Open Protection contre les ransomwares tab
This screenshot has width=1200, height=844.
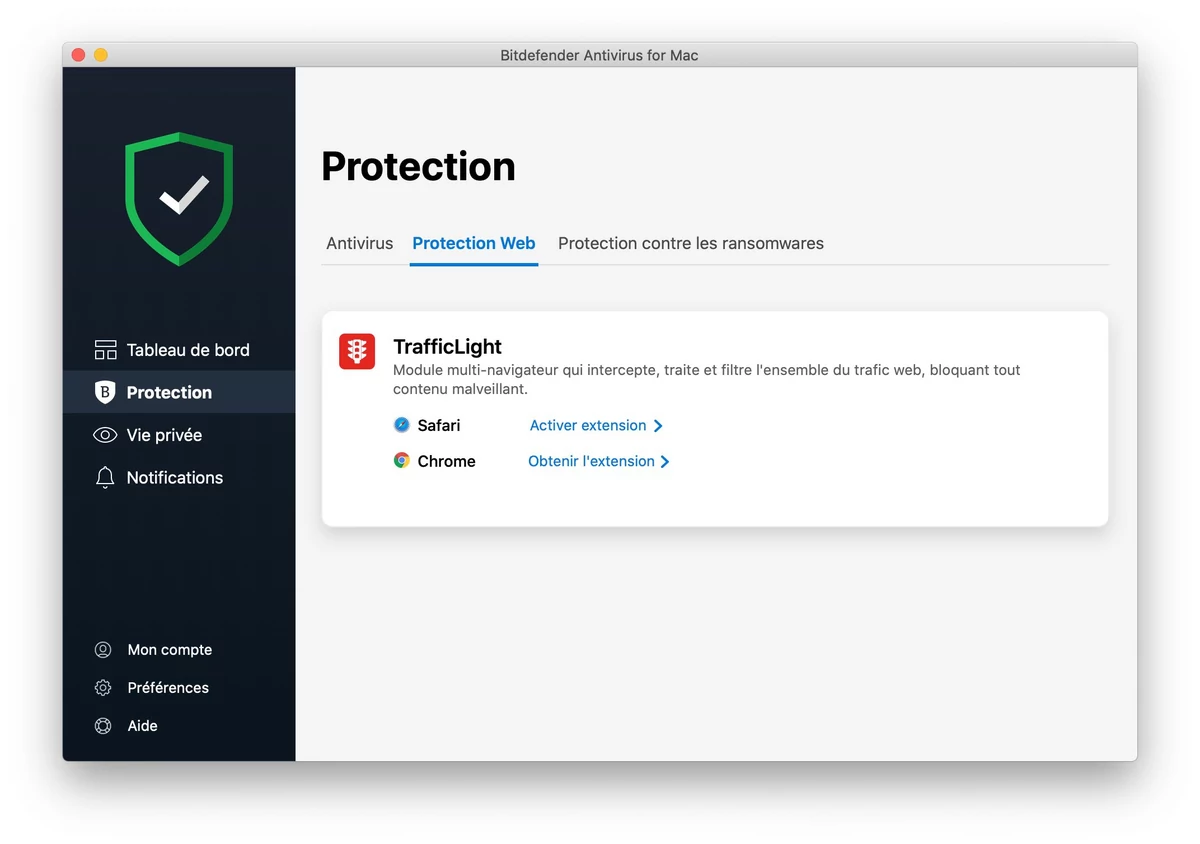tap(691, 243)
